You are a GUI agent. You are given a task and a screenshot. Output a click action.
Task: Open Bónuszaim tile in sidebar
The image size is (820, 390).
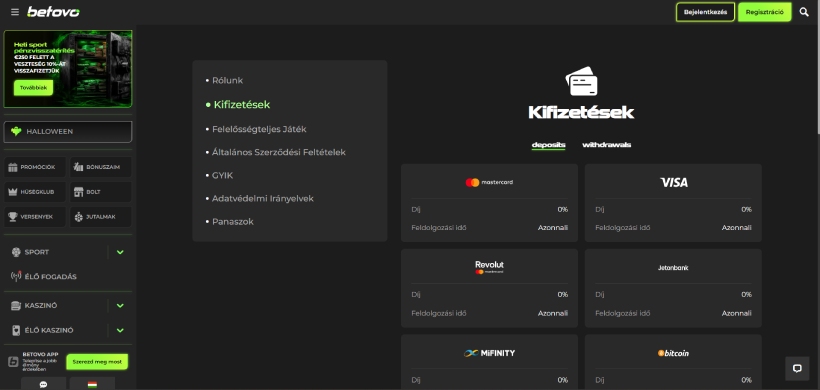(x=101, y=167)
